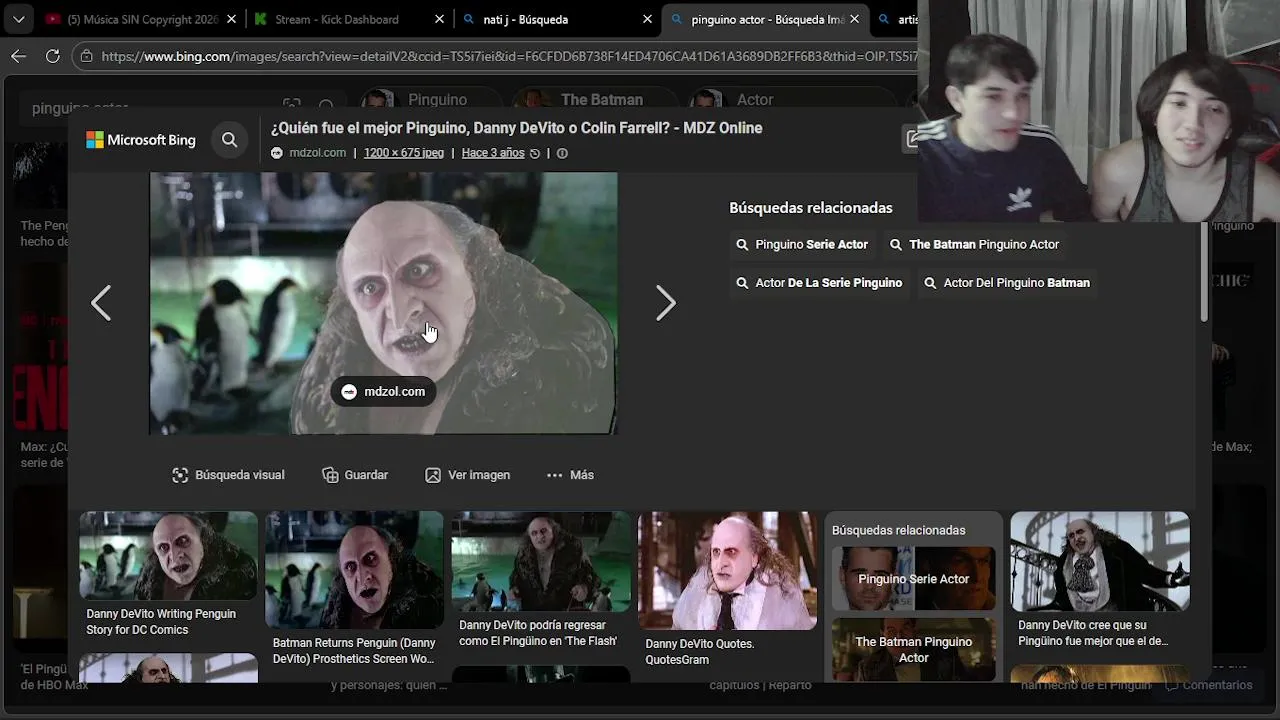Show the next image with the right arrow
Viewport: 1280px width, 720px height.
point(666,303)
